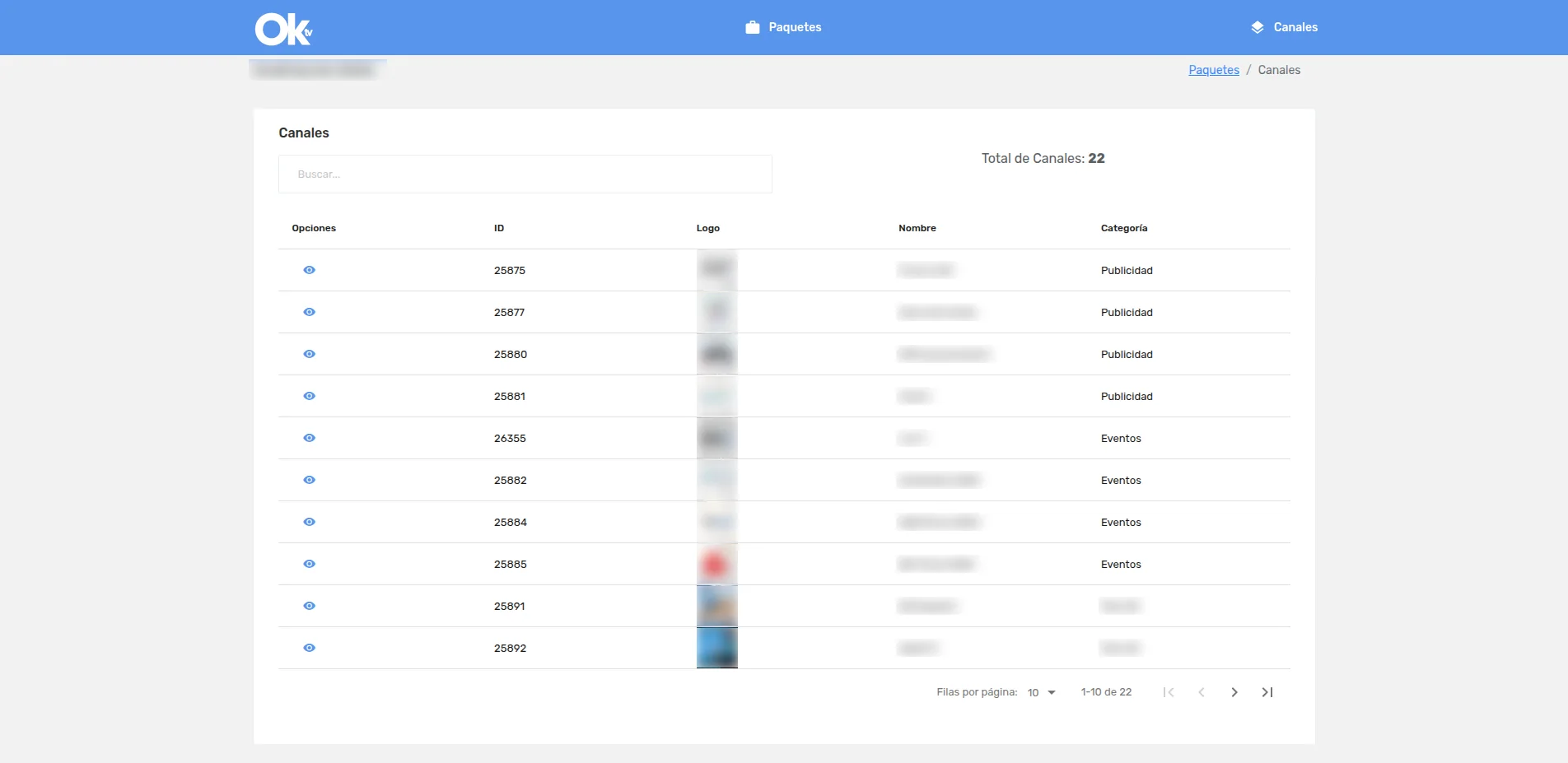View details of channel 25885
The image size is (1568, 763).
coord(309,564)
